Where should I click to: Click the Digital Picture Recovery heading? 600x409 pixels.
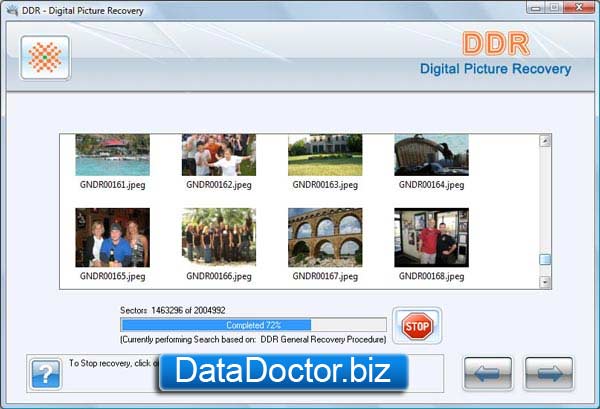496,69
